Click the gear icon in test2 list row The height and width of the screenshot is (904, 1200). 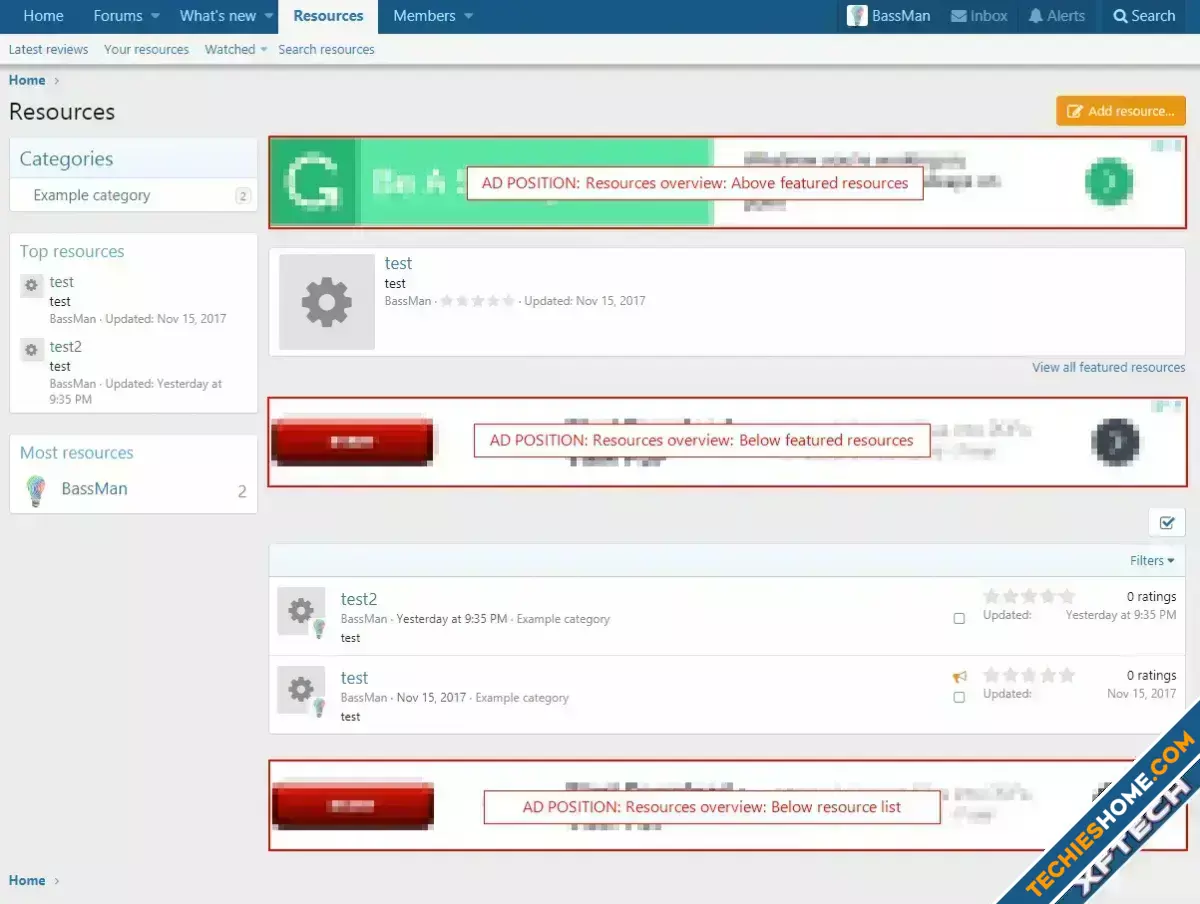tap(301, 611)
